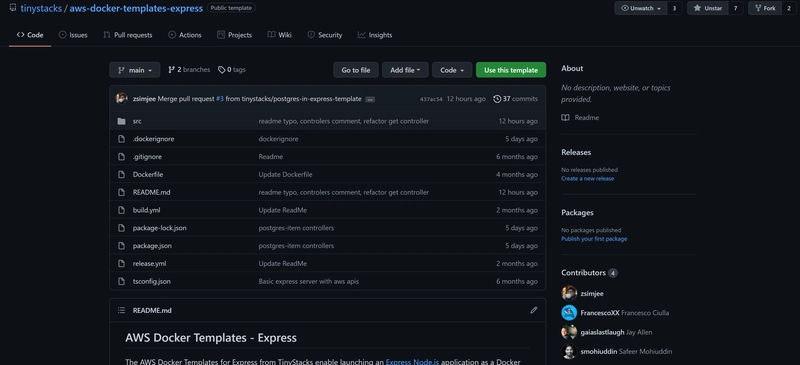The image size is (800, 365).
Task: Click the pencil edit icon for README.md
Action: coord(534,310)
